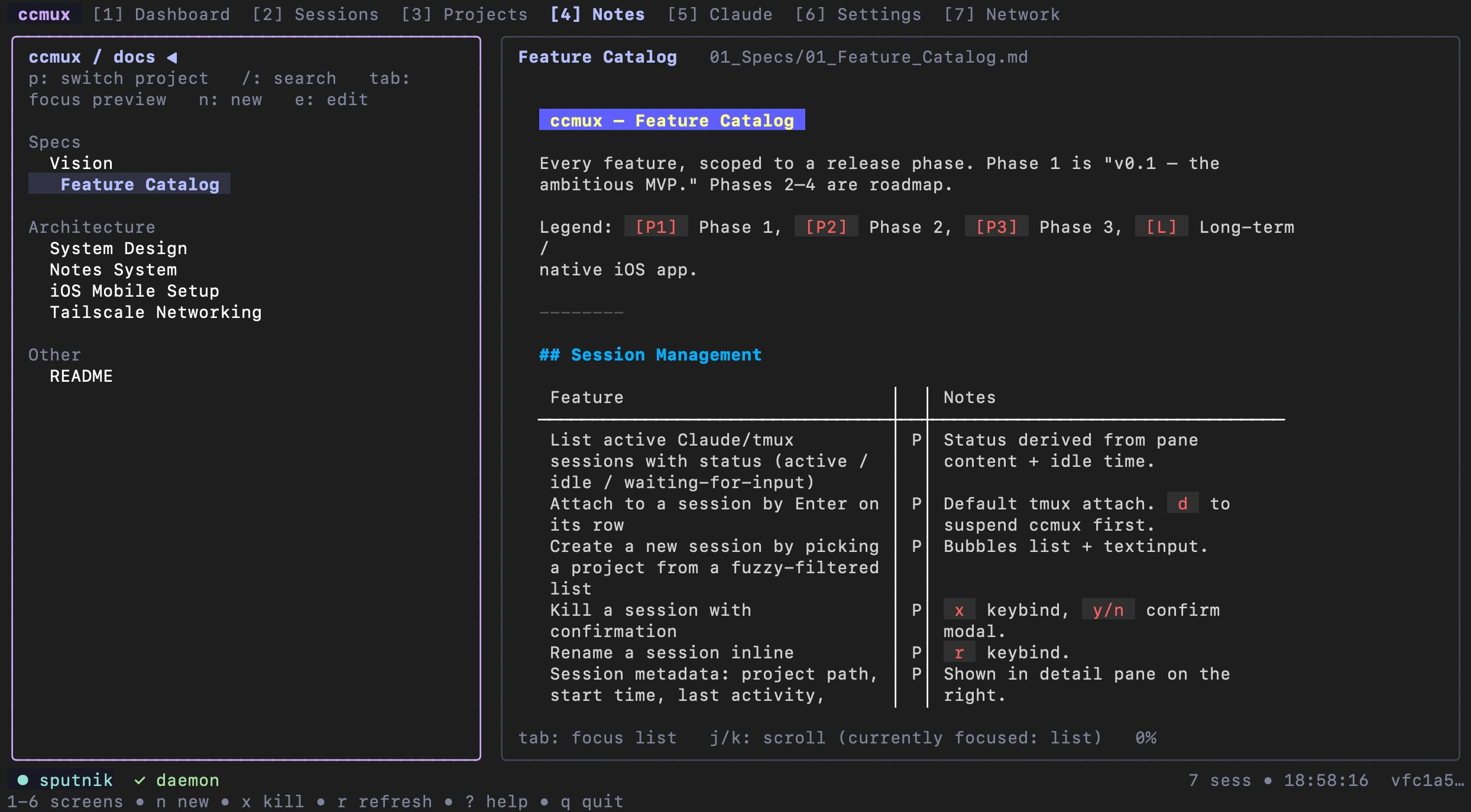This screenshot has width=1471, height=812.
Task: Click the 18:58:16 clock in status bar
Action: tap(1327, 780)
